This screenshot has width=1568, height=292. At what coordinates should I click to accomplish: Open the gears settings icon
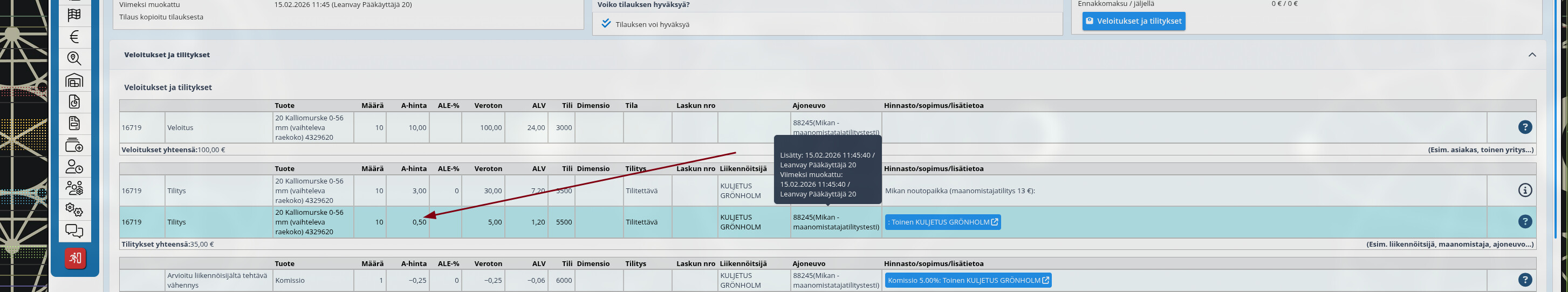point(74,210)
